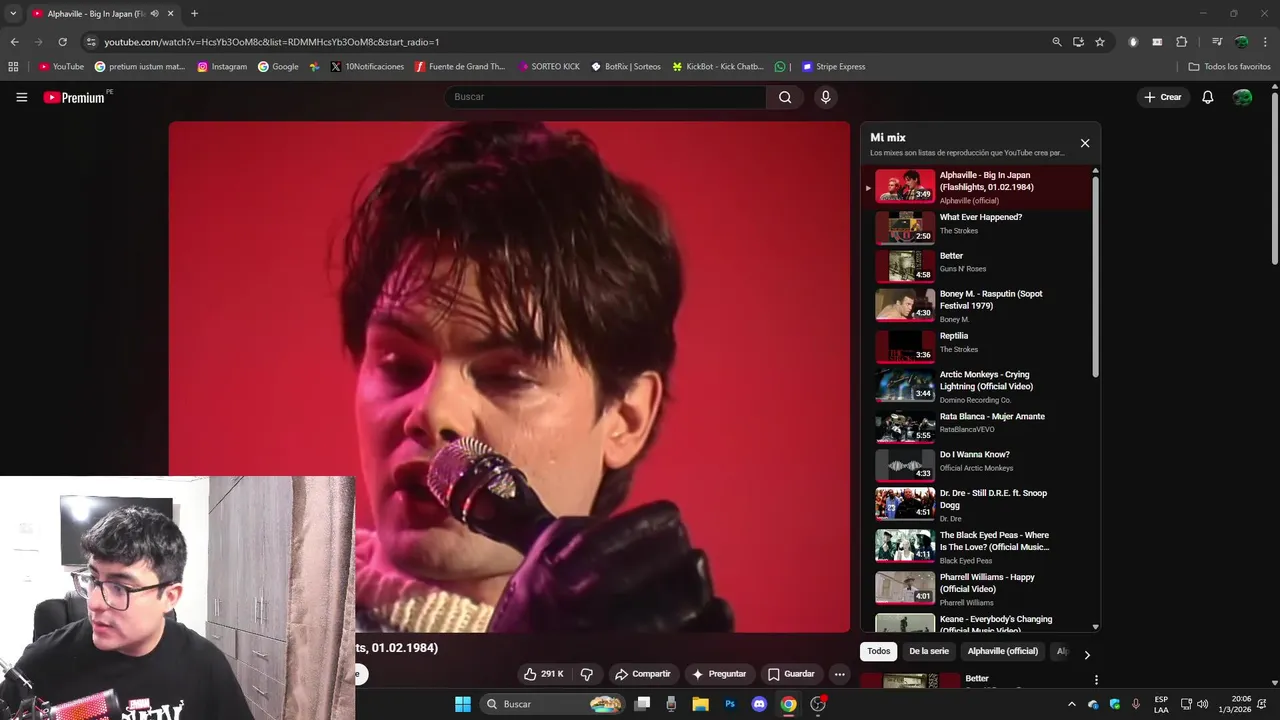Go back in Chrome browser
The width and height of the screenshot is (1280, 720).
pos(14,42)
